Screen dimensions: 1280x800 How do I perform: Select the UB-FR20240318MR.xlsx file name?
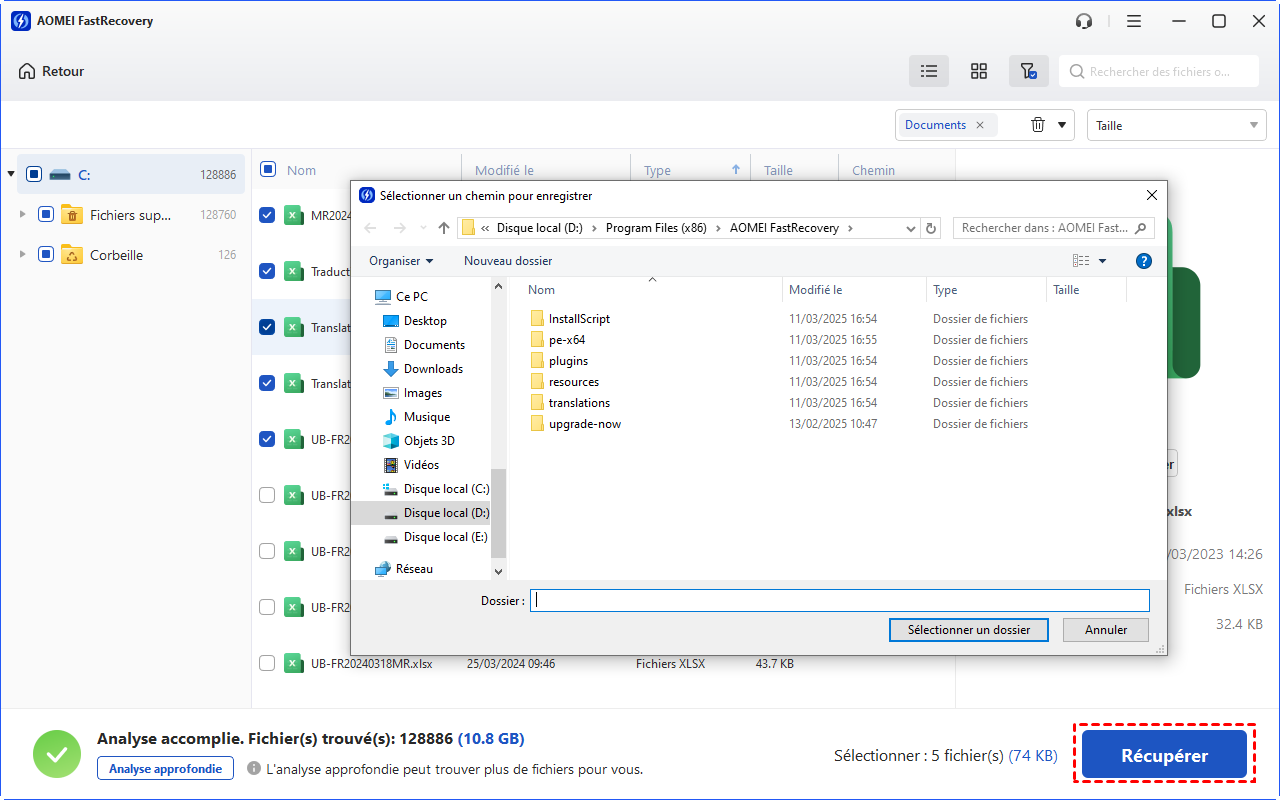click(x=371, y=663)
